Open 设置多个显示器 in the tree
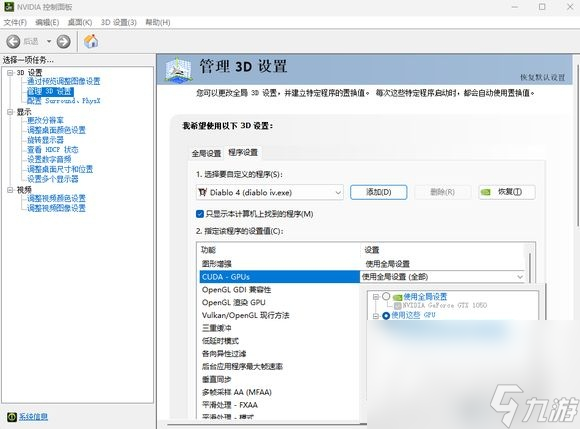Screen dimensions: 580x429 [53, 179]
